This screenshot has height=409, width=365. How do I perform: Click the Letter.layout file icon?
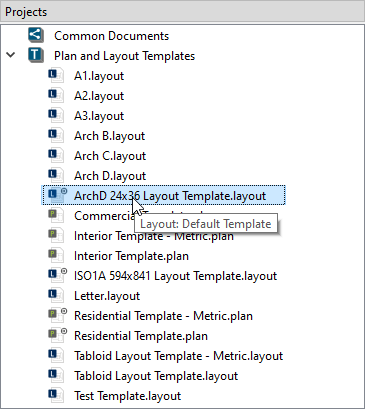(56, 296)
